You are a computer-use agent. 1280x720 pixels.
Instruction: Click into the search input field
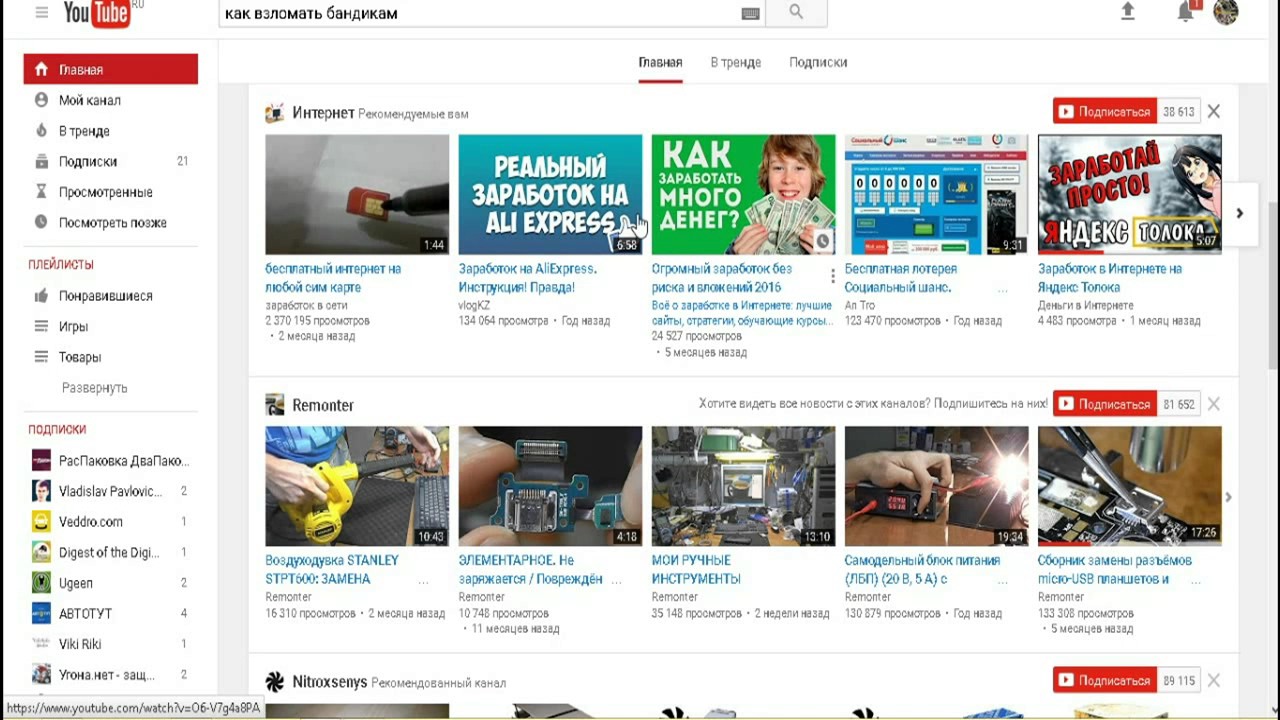point(478,13)
